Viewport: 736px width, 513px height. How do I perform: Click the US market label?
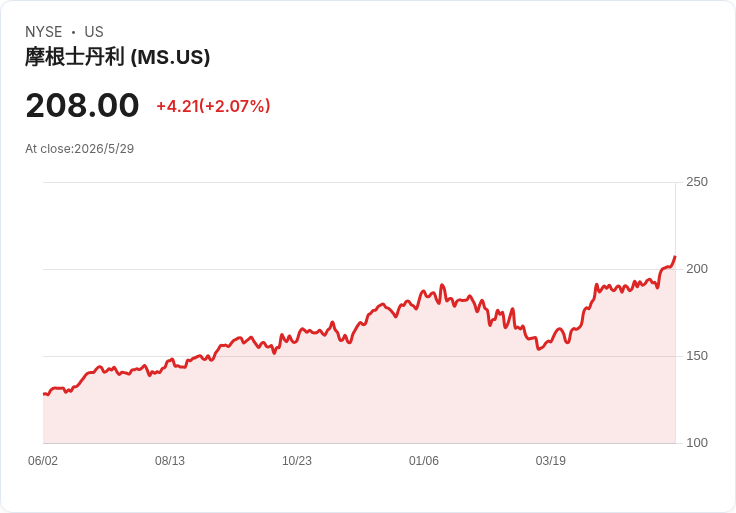(x=94, y=32)
